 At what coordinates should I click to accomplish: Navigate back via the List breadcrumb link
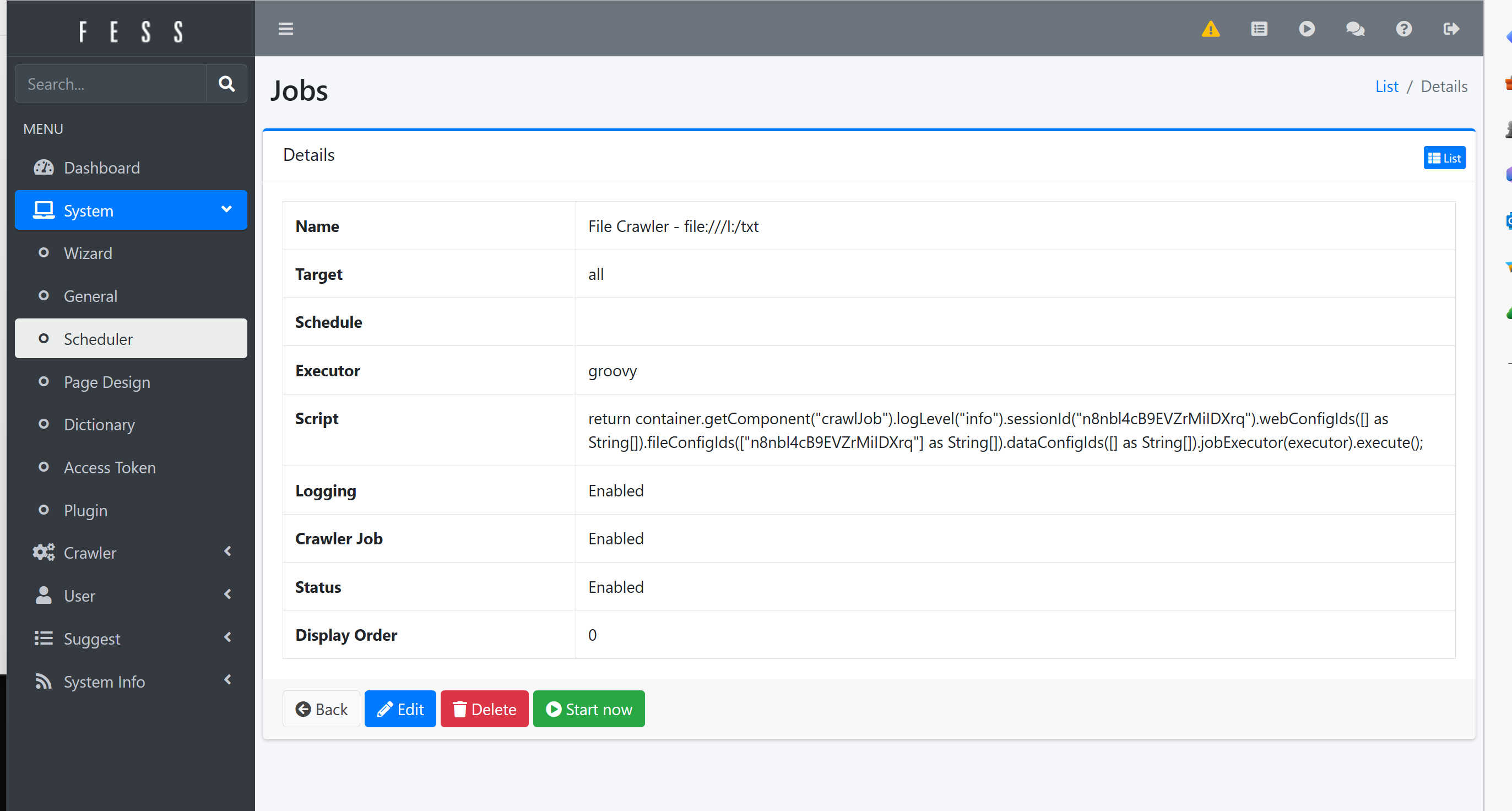click(x=1386, y=86)
